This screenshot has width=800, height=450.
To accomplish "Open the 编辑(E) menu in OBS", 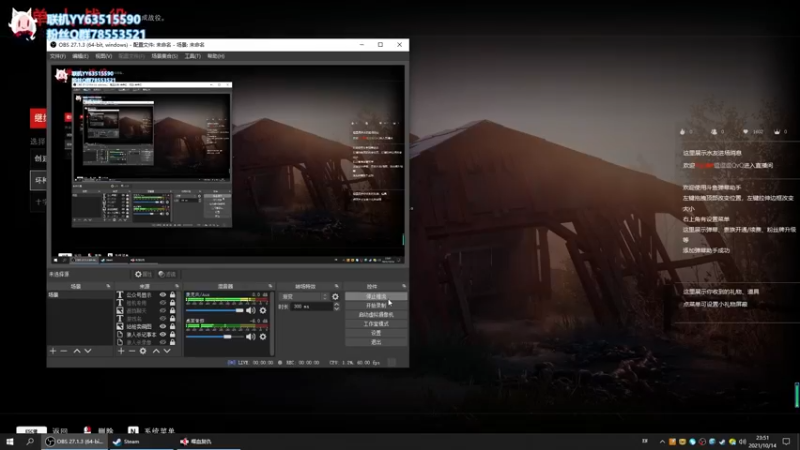I will click(80, 56).
